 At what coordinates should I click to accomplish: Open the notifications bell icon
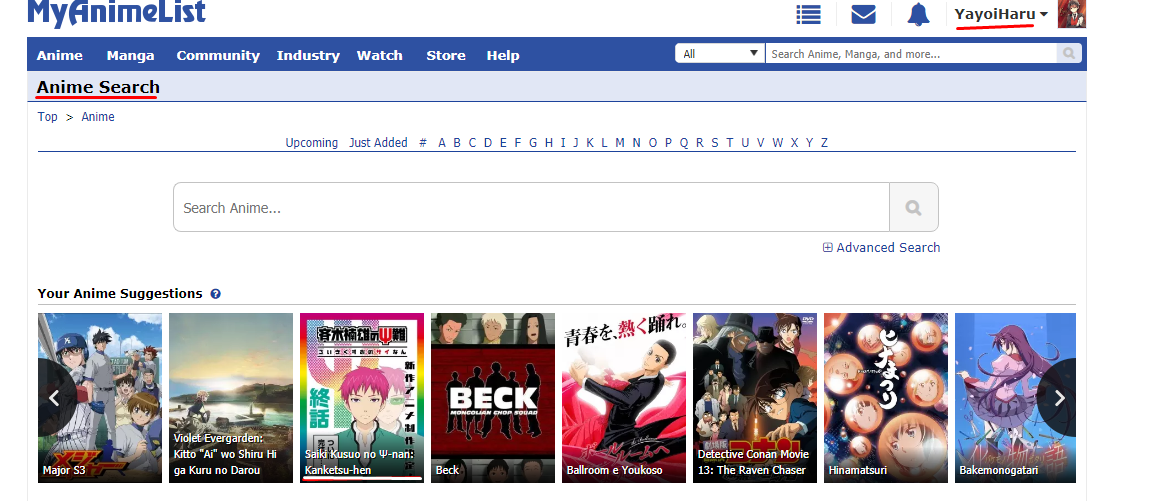918,14
